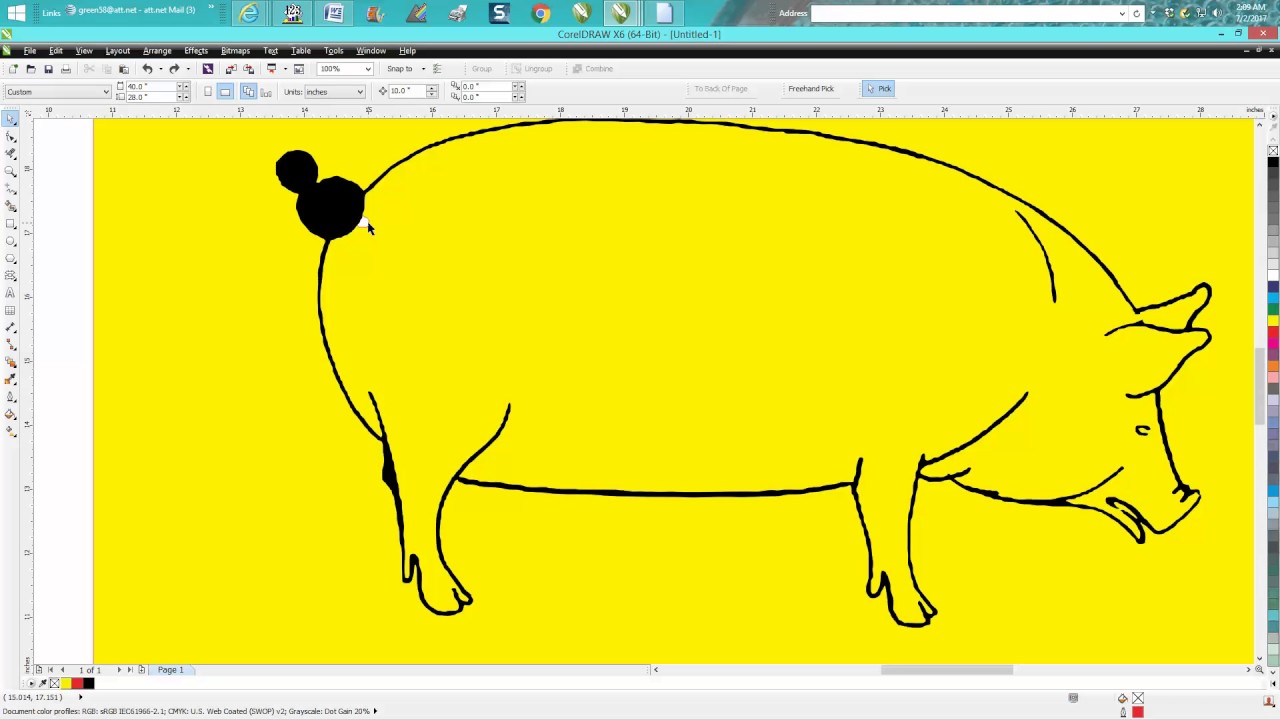Create a new document
The width and height of the screenshot is (1280, 720).
12,69
